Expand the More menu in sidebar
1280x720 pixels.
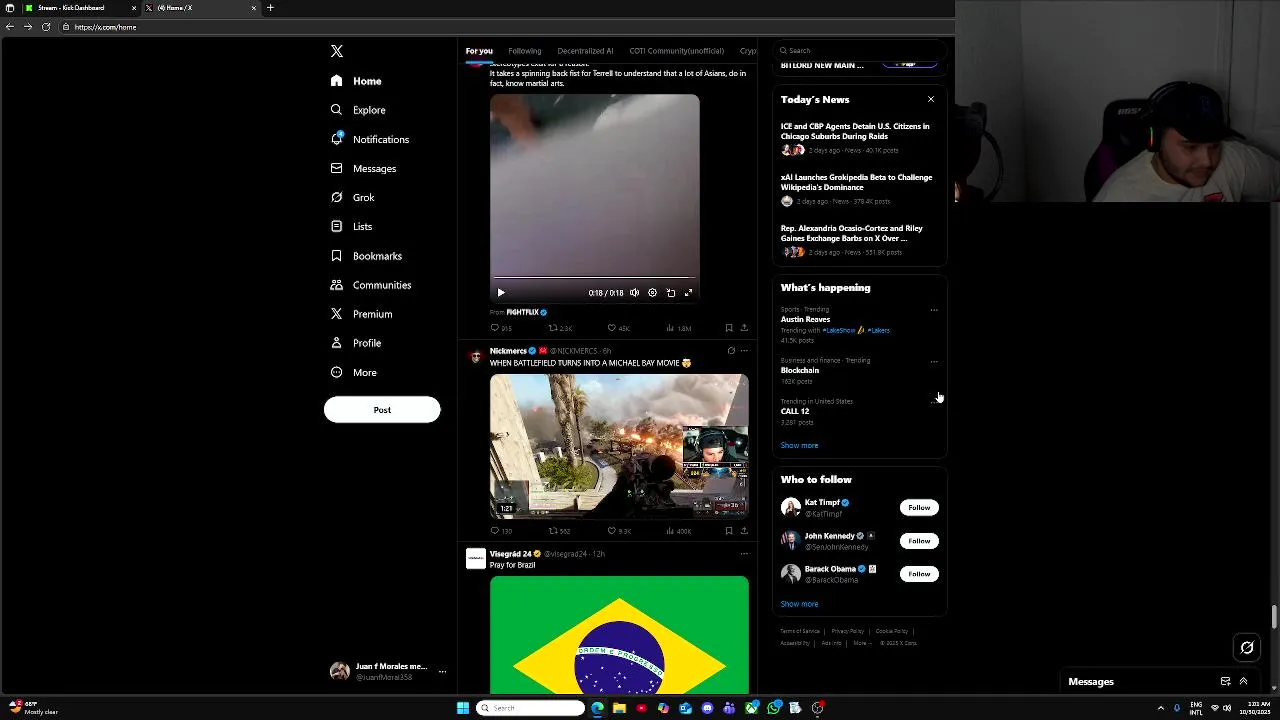[353, 372]
